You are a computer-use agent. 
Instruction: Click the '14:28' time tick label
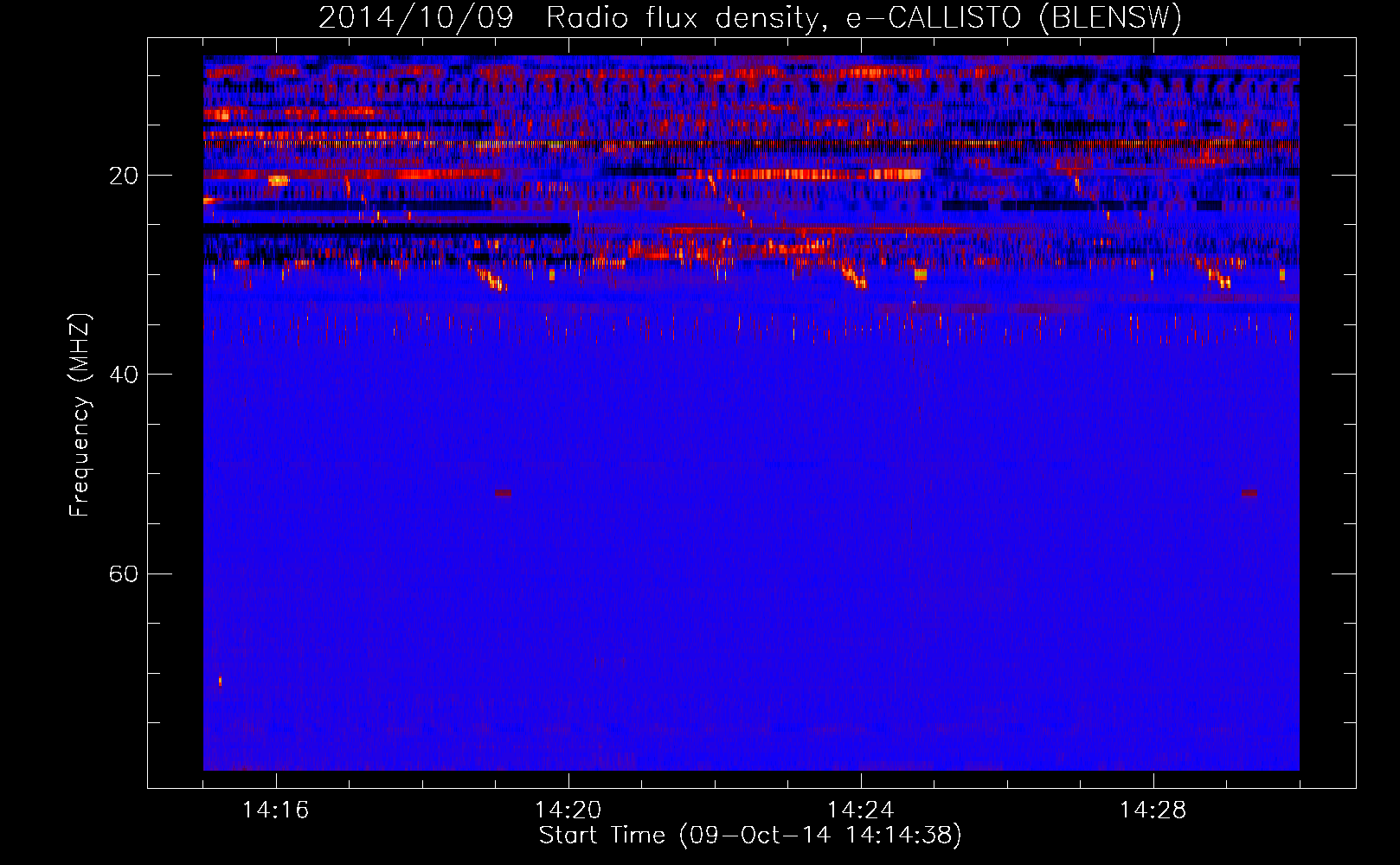pyautogui.click(x=1153, y=810)
